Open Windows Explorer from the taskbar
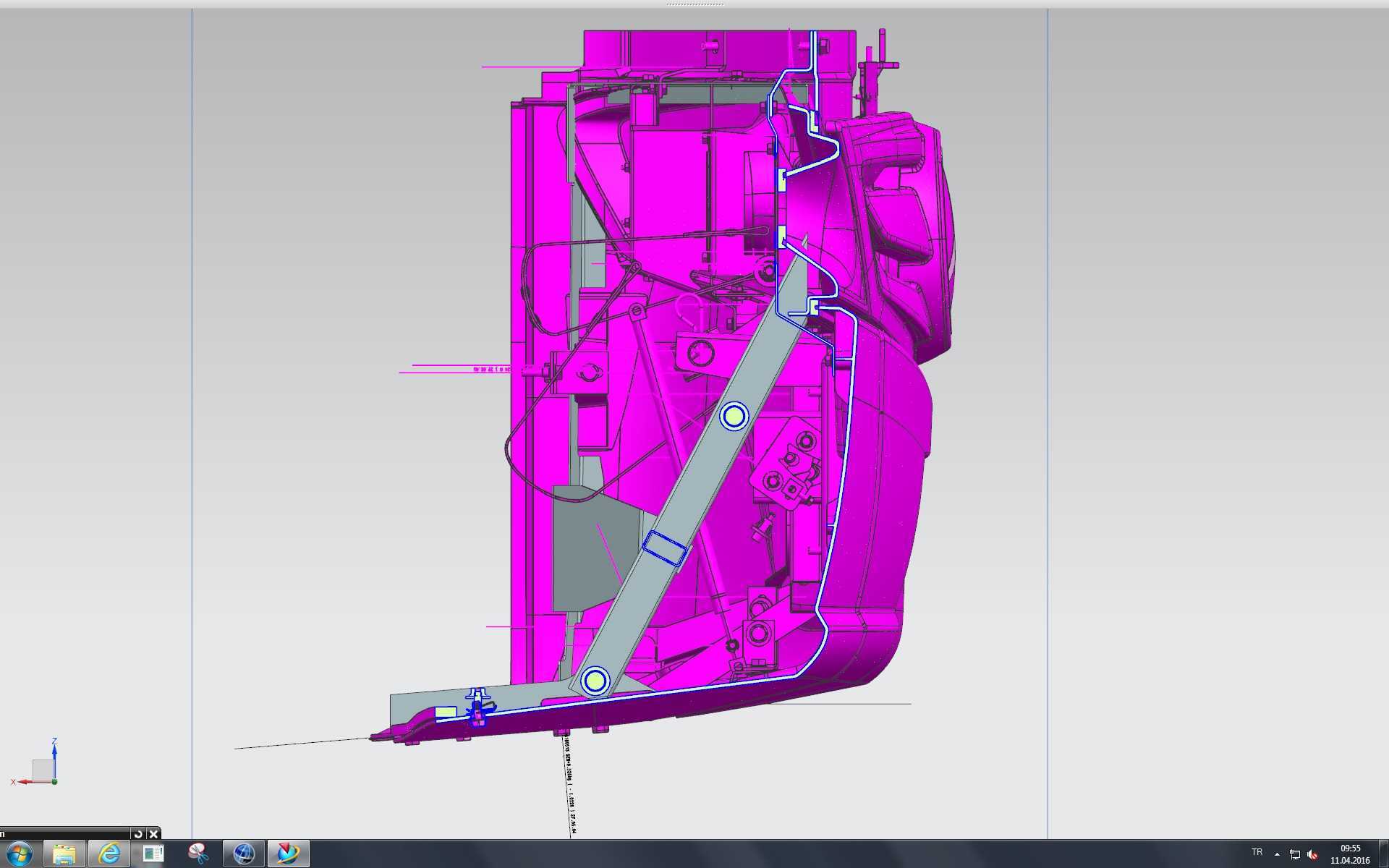 pyautogui.click(x=64, y=854)
